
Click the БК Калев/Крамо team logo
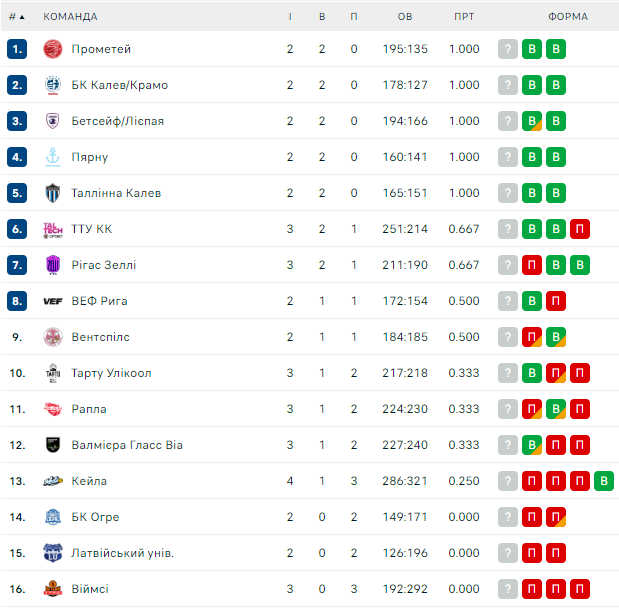click(x=53, y=85)
